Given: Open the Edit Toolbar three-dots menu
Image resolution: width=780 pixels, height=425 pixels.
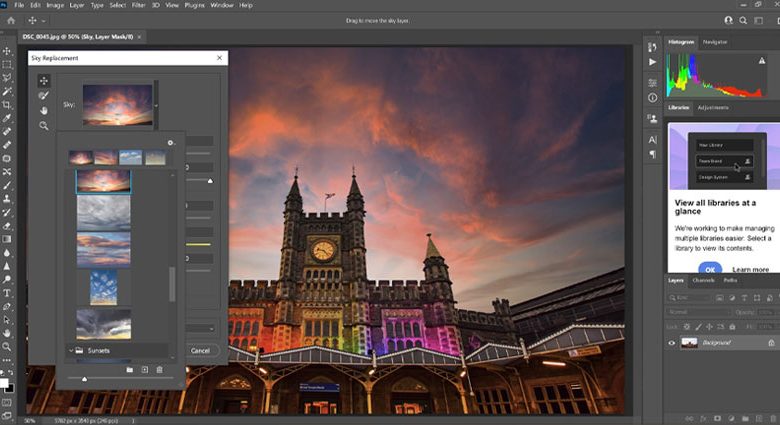Looking at the screenshot, I should (7, 360).
